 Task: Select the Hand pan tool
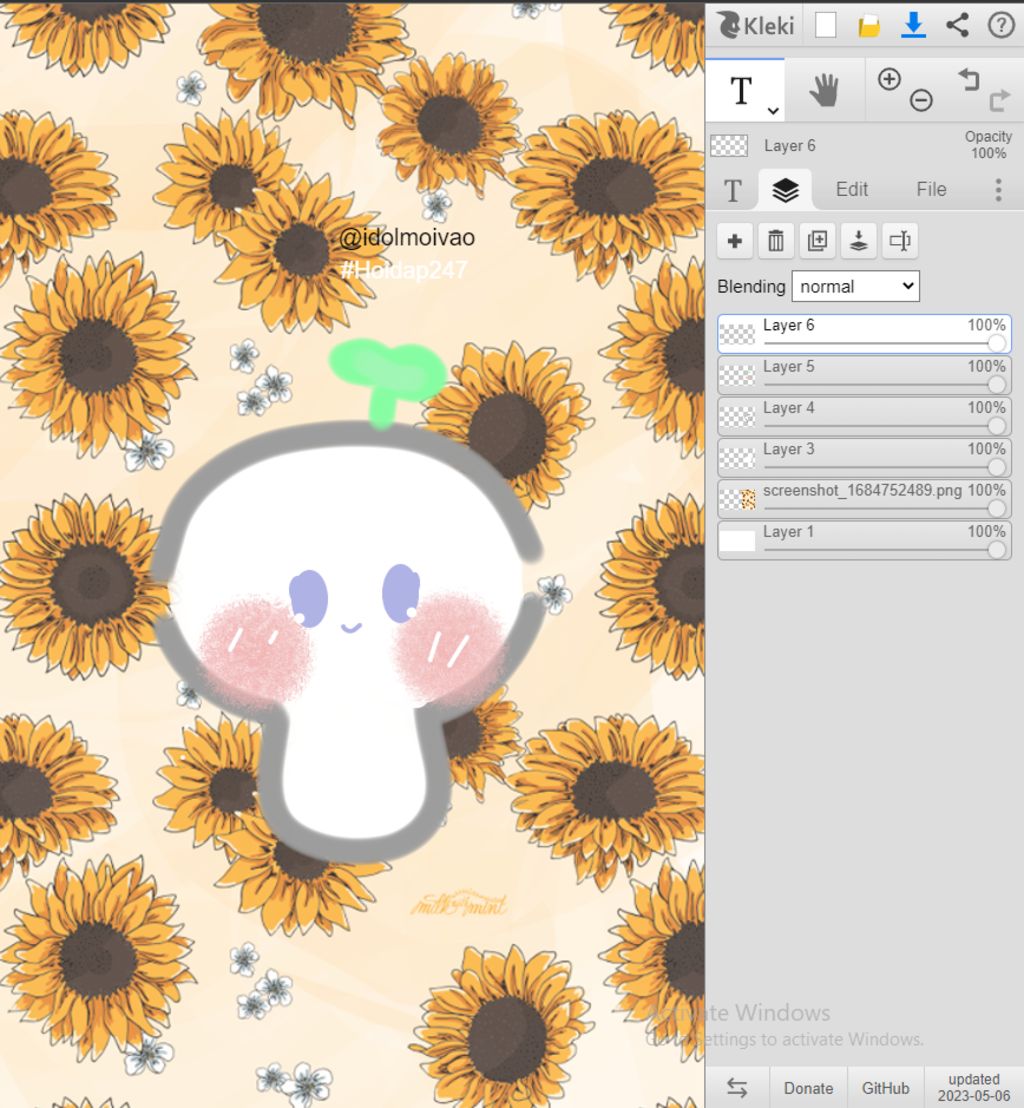[x=824, y=91]
